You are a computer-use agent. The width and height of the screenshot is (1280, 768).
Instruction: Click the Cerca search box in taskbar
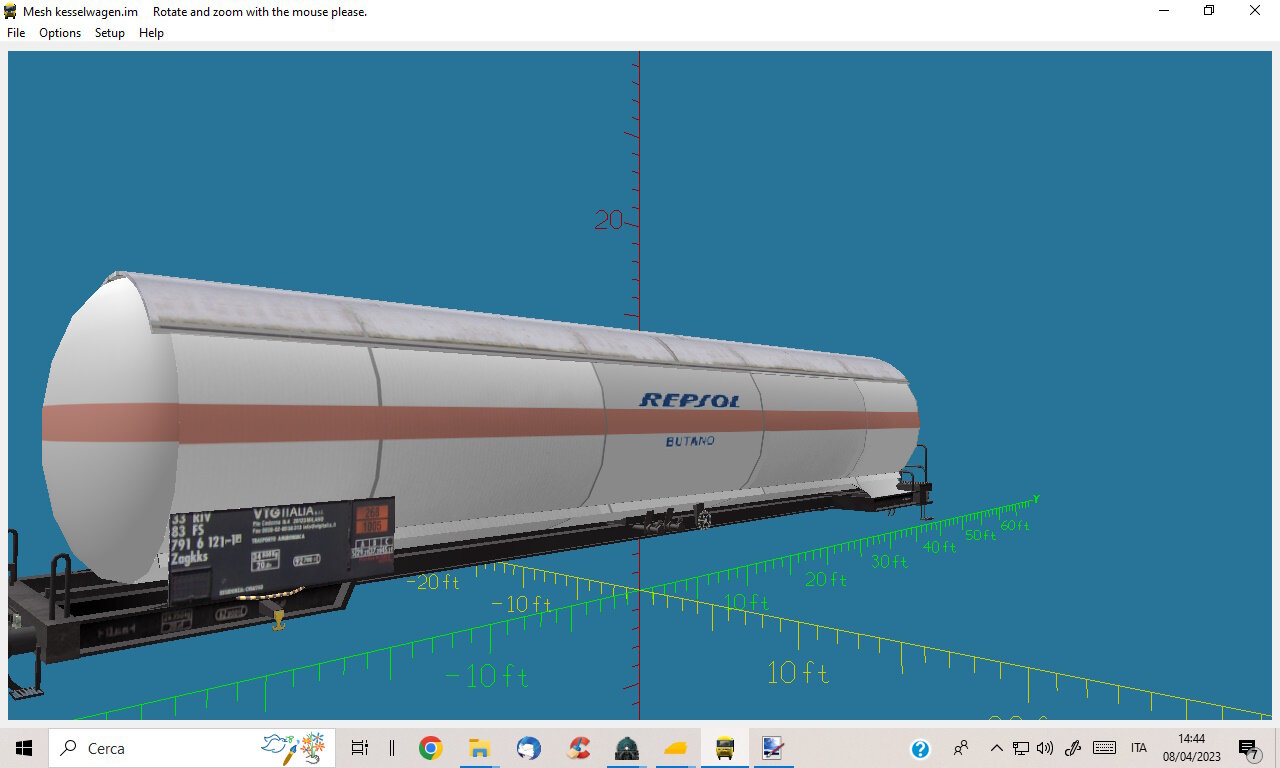[x=192, y=748]
